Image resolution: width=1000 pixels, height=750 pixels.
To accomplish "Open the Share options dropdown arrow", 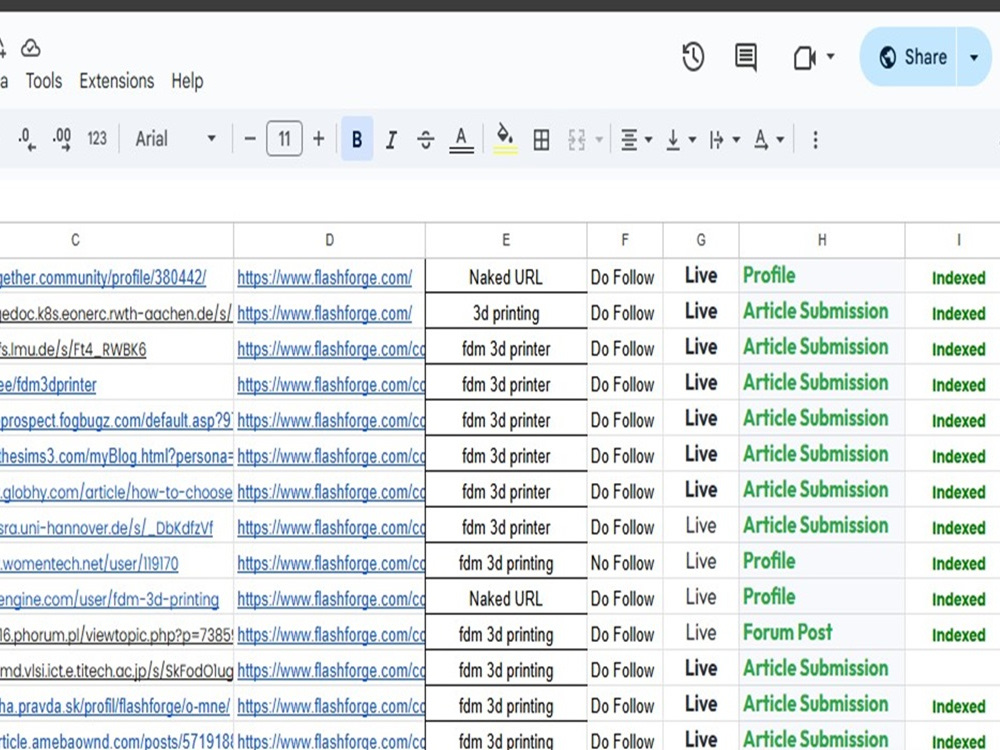I will (974, 57).
